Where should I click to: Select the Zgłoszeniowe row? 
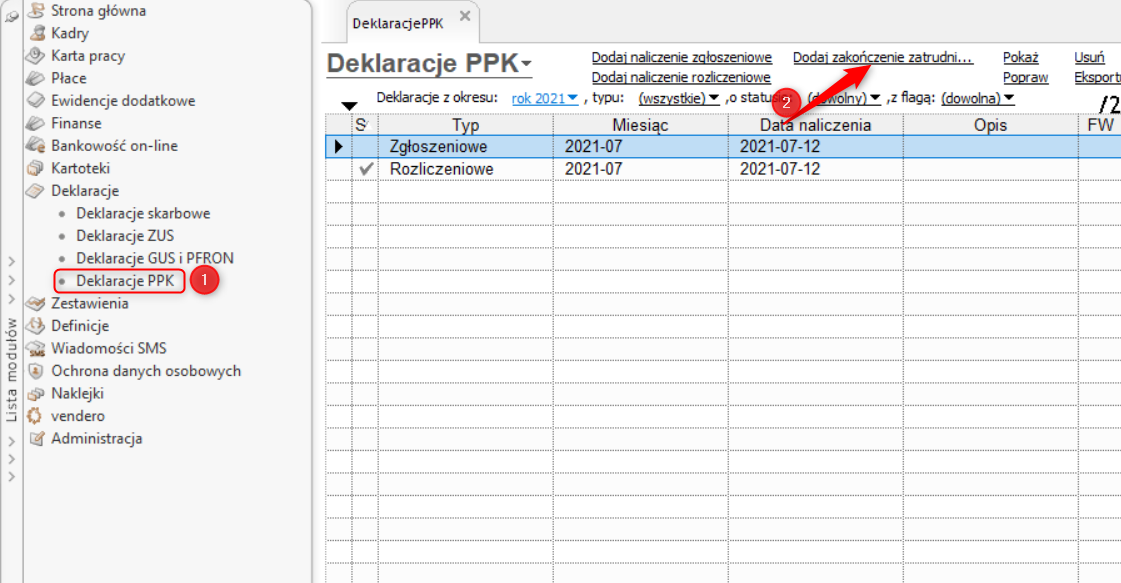723,147
